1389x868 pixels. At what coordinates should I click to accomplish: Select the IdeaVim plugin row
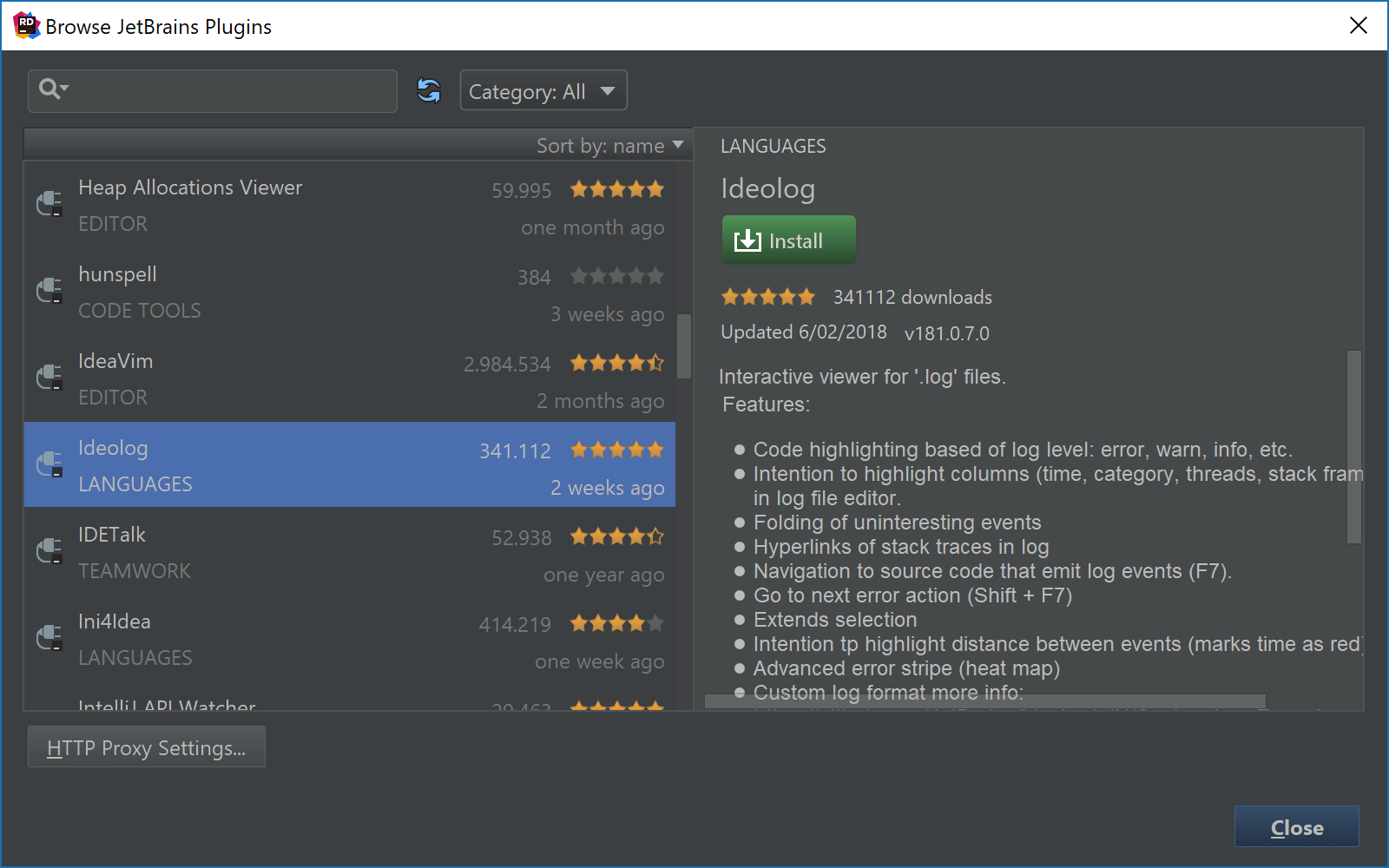click(x=350, y=378)
